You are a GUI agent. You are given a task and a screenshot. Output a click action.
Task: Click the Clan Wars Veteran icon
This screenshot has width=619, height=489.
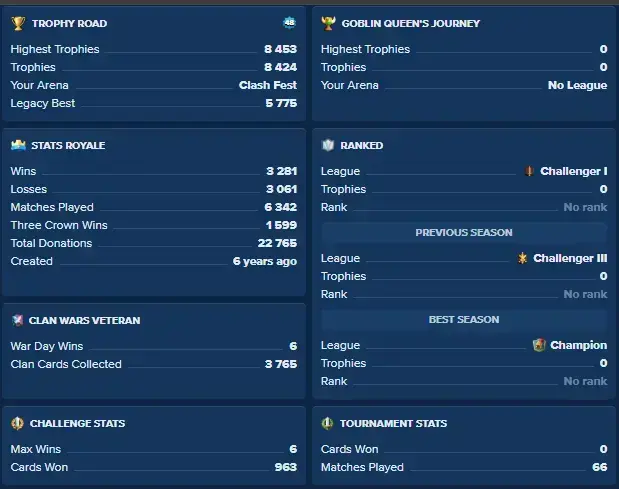17,320
